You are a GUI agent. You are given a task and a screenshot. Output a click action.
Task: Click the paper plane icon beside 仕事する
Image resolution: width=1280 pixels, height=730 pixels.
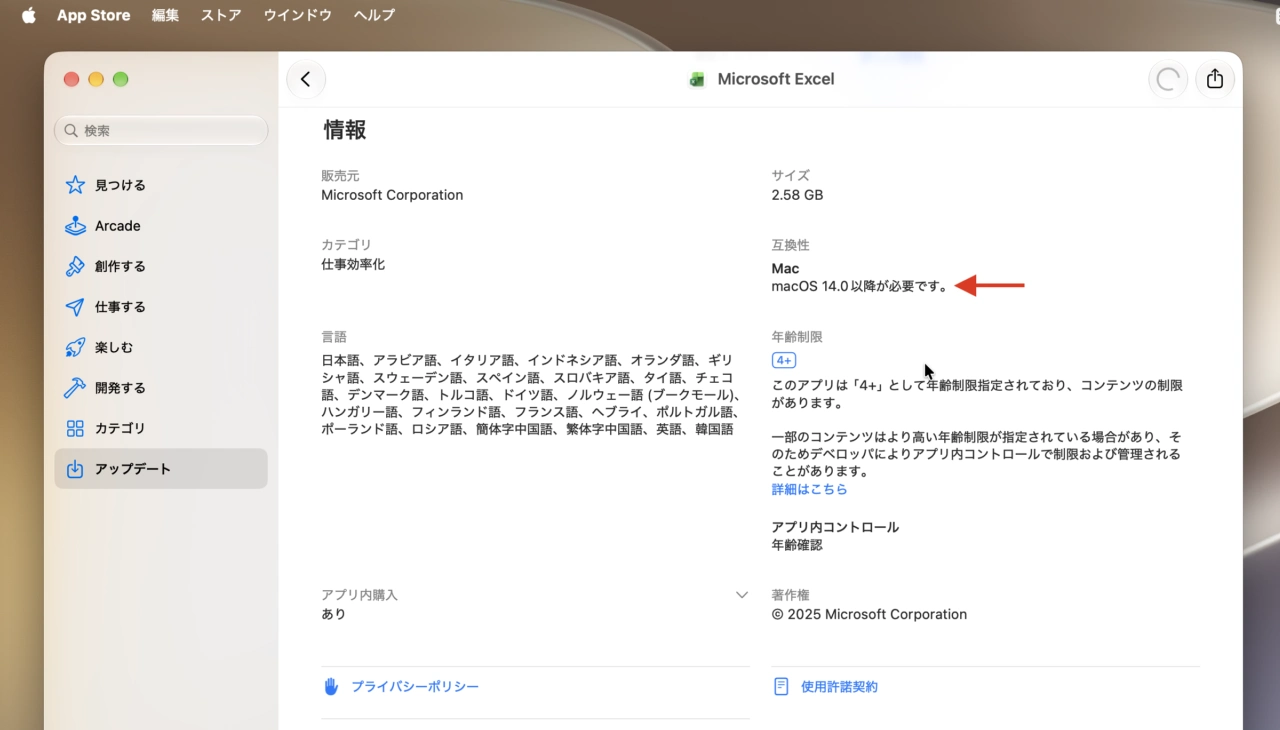tap(75, 307)
